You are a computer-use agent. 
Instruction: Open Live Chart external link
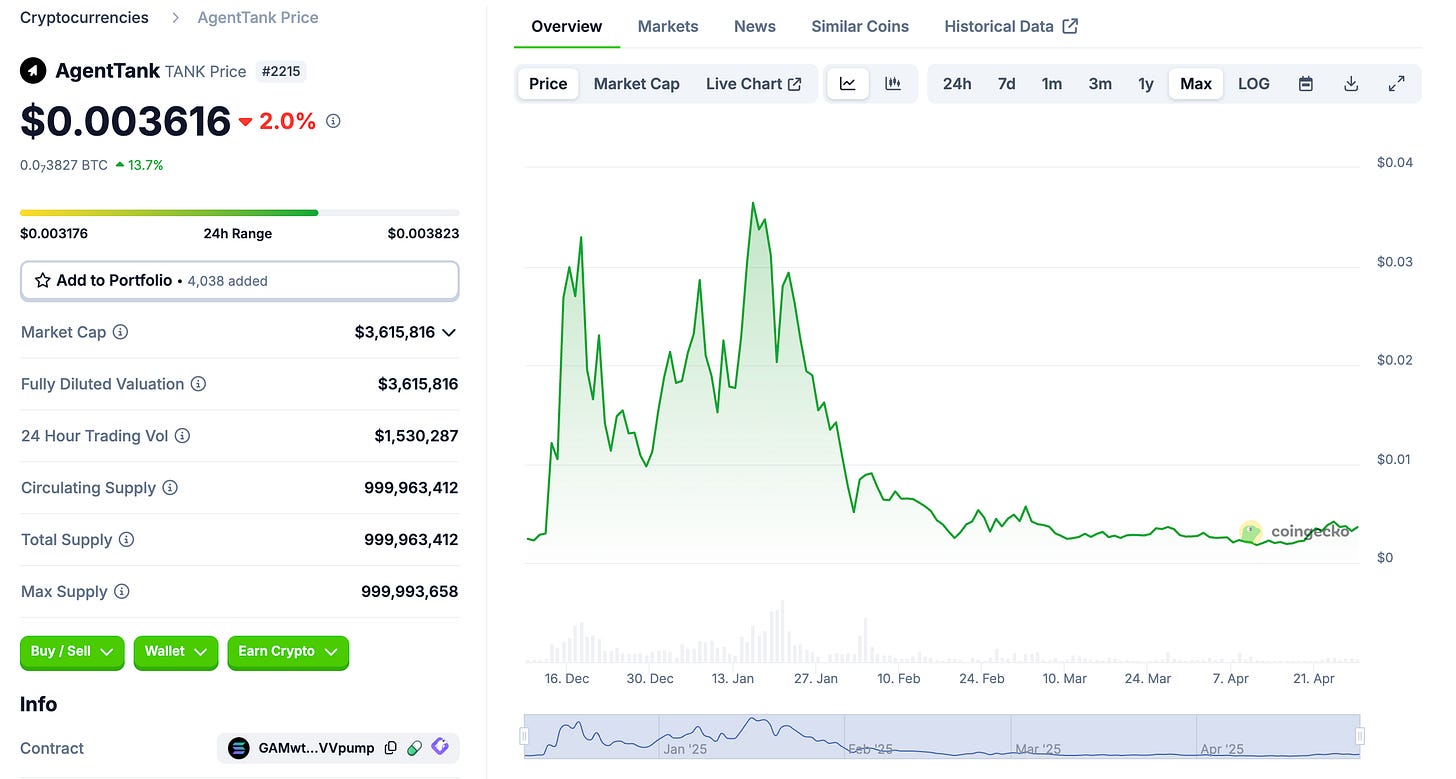pyautogui.click(x=754, y=84)
